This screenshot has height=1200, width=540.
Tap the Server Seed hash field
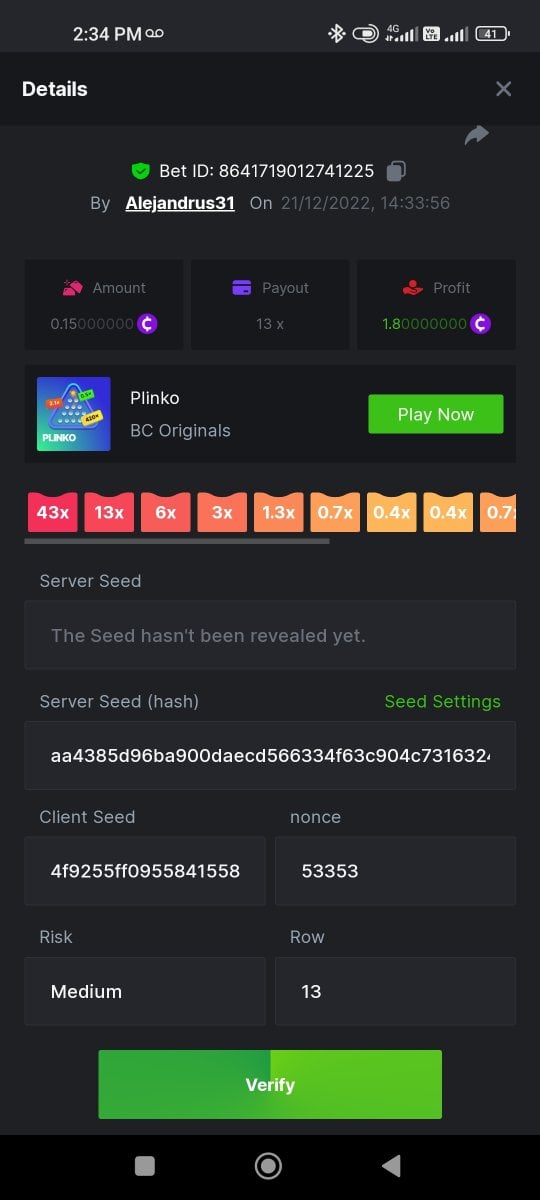click(270, 755)
